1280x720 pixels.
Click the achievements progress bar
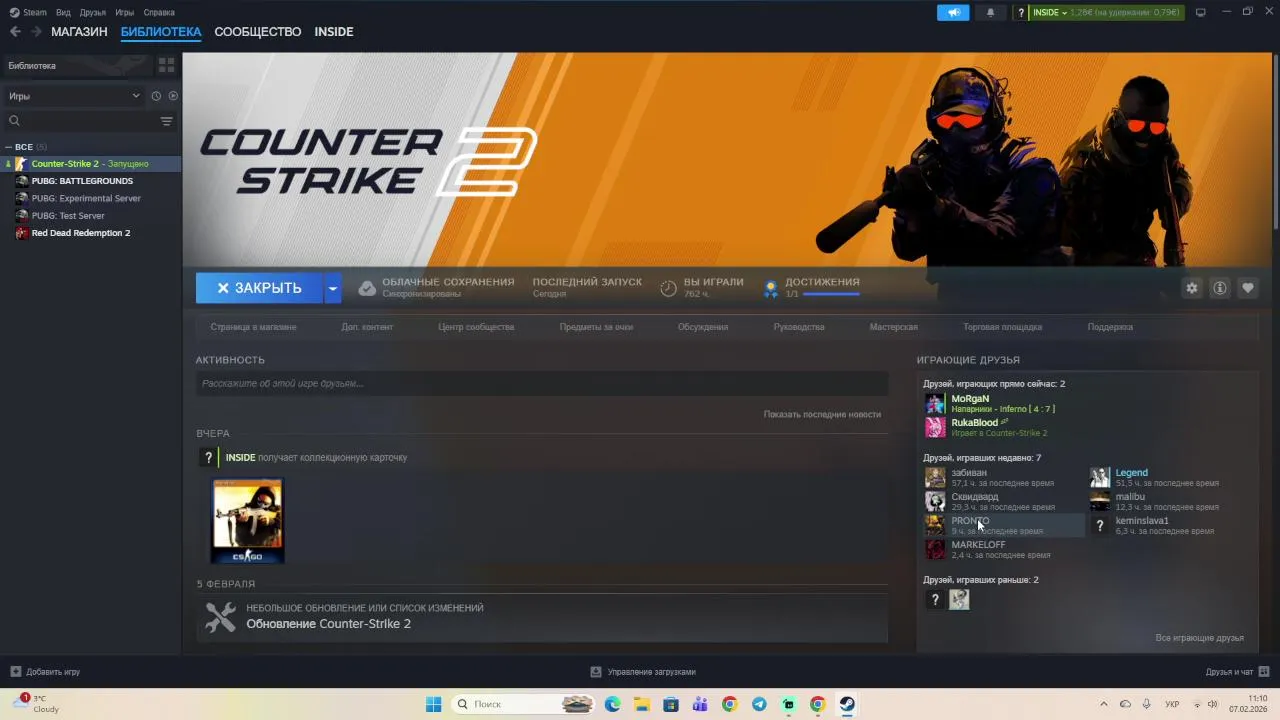tap(831, 294)
